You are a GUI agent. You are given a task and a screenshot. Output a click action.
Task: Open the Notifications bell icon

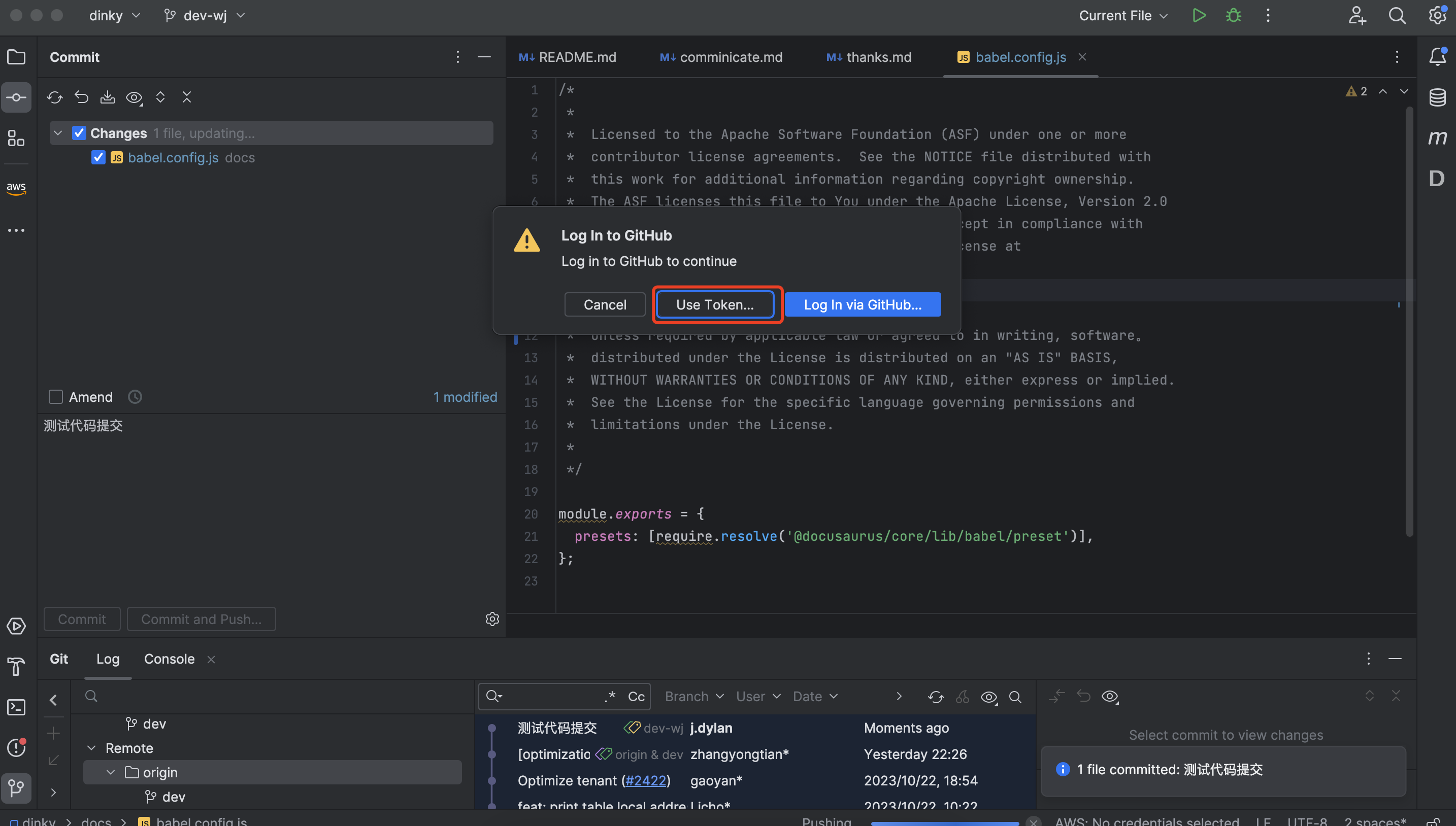[x=1437, y=56]
